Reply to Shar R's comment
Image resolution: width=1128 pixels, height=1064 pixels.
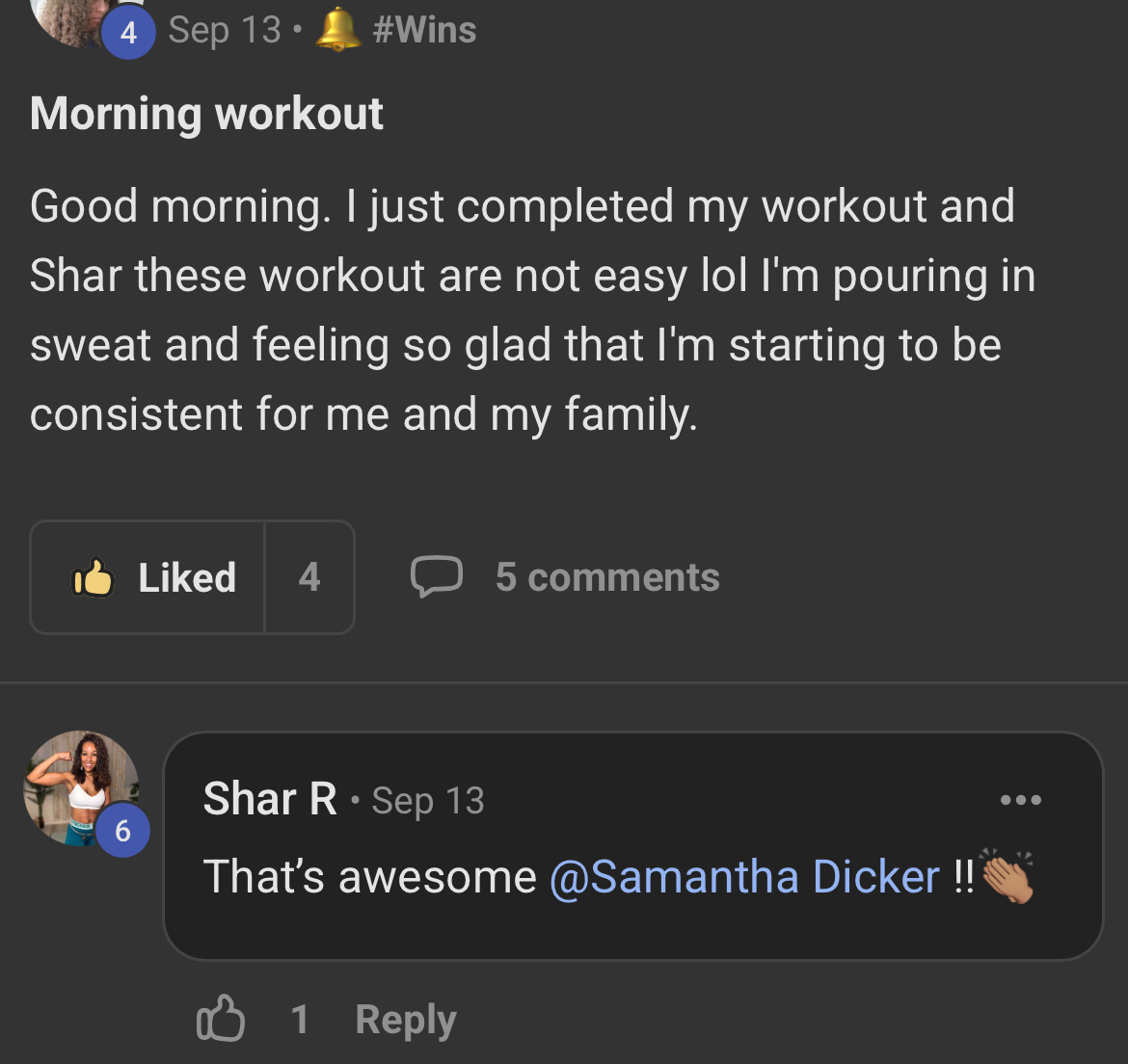(406, 1020)
